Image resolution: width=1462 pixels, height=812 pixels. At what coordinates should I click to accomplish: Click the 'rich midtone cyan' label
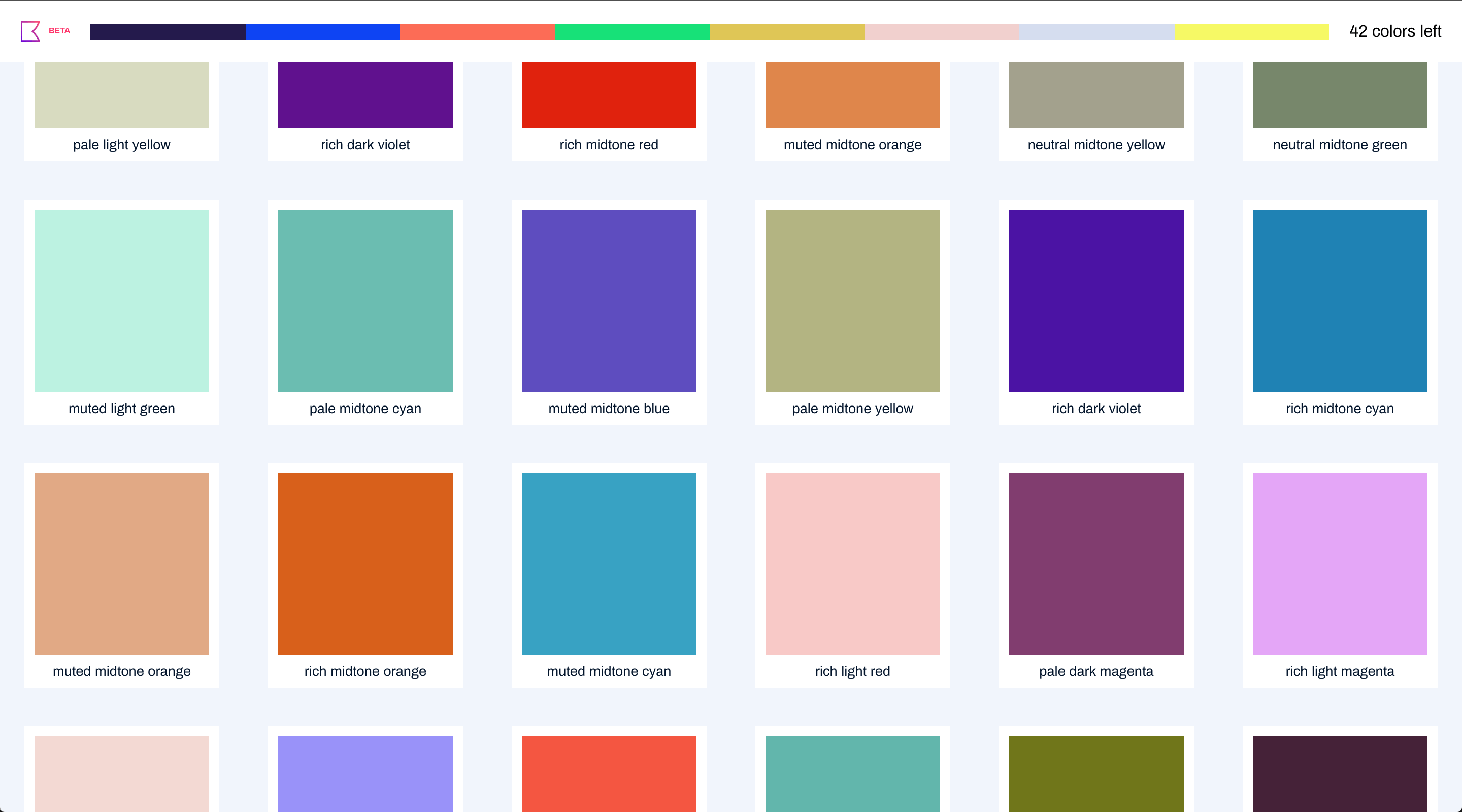tap(1340, 409)
